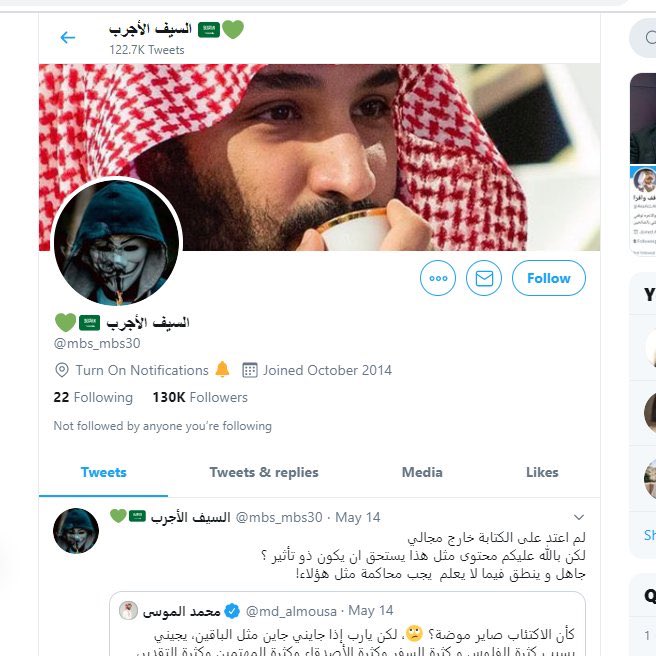Click the calendar icon by Joined date
This screenshot has width=656, height=656.
click(x=250, y=370)
